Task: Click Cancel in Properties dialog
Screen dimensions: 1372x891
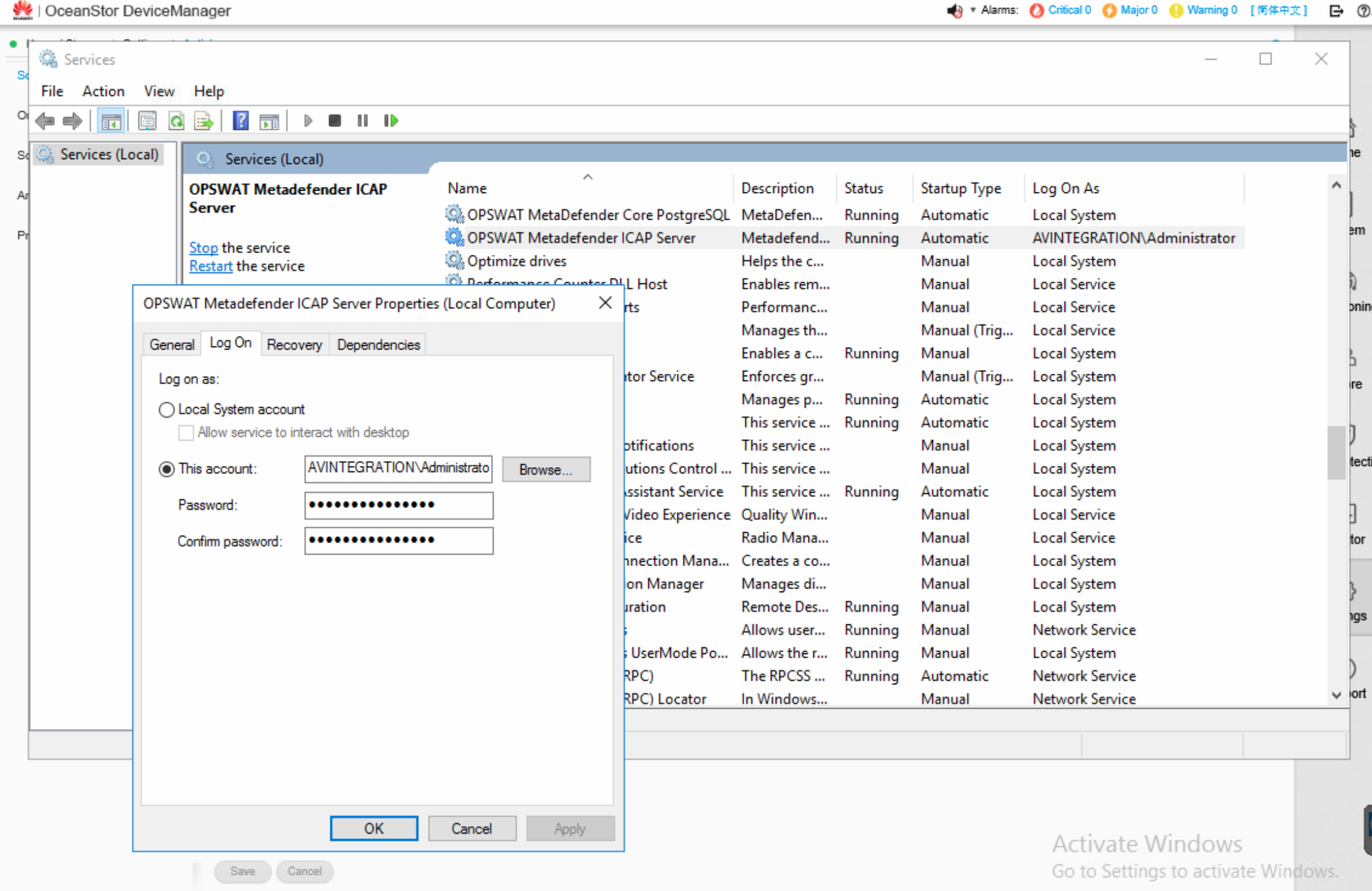Action: pyautogui.click(x=472, y=829)
